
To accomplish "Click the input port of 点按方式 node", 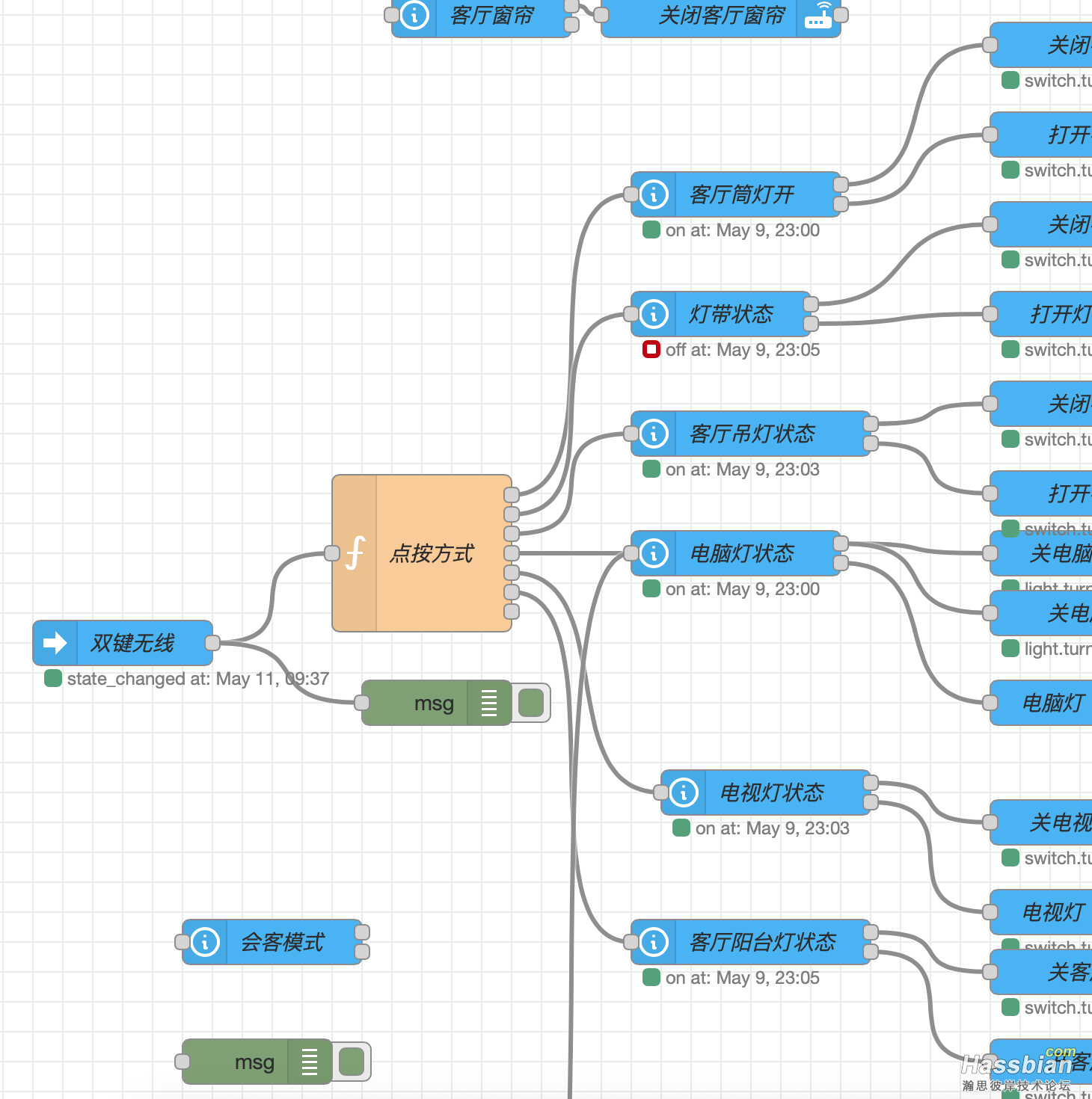I will coord(332,553).
